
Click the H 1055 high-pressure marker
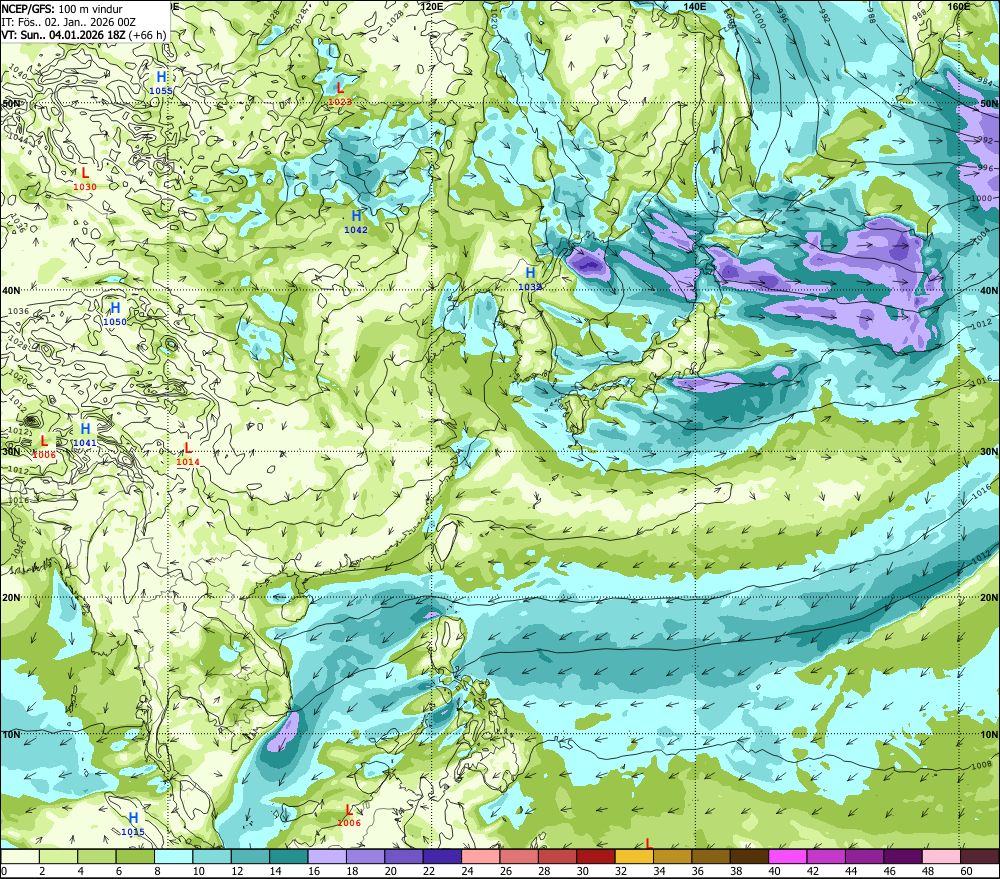tap(161, 83)
